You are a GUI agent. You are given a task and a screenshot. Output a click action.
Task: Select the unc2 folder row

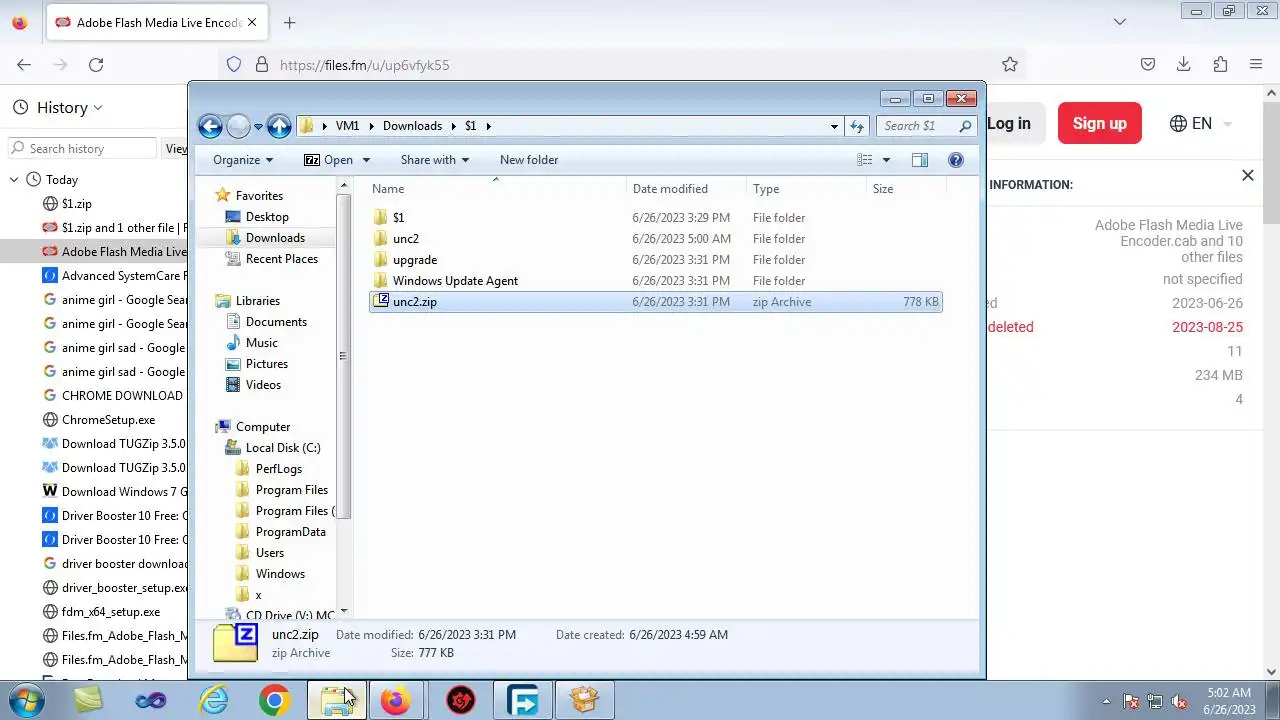655,239
